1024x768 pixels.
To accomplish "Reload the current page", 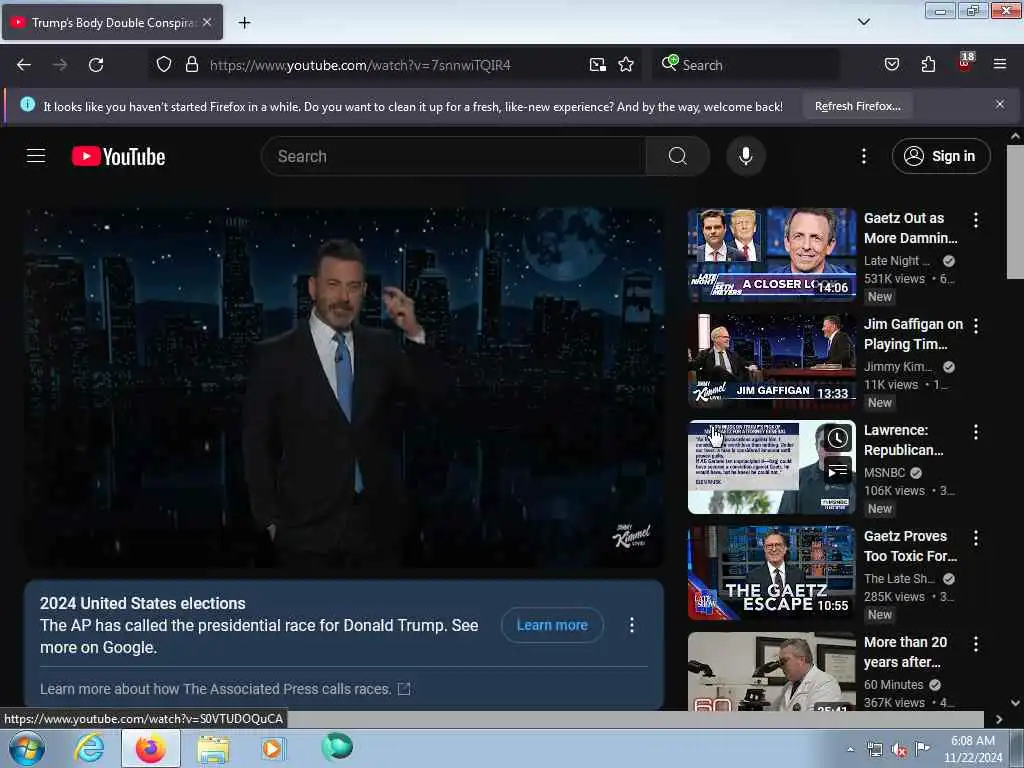I will pyautogui.click(x=96, y=65).
